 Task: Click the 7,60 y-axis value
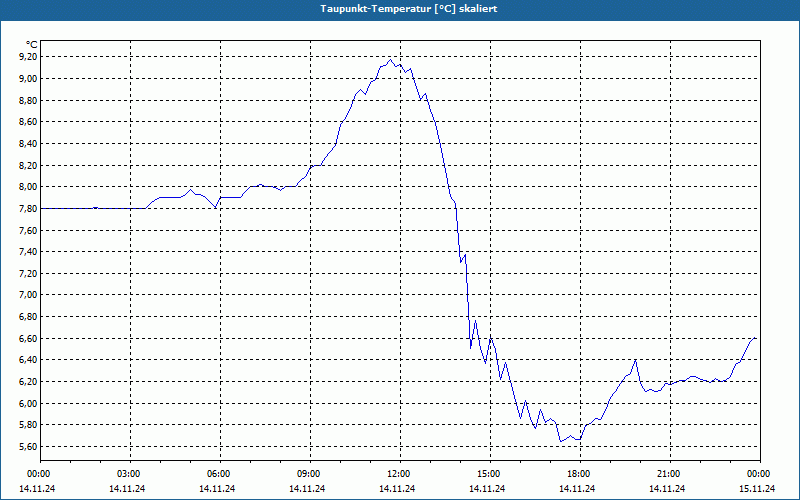(28, 231)
